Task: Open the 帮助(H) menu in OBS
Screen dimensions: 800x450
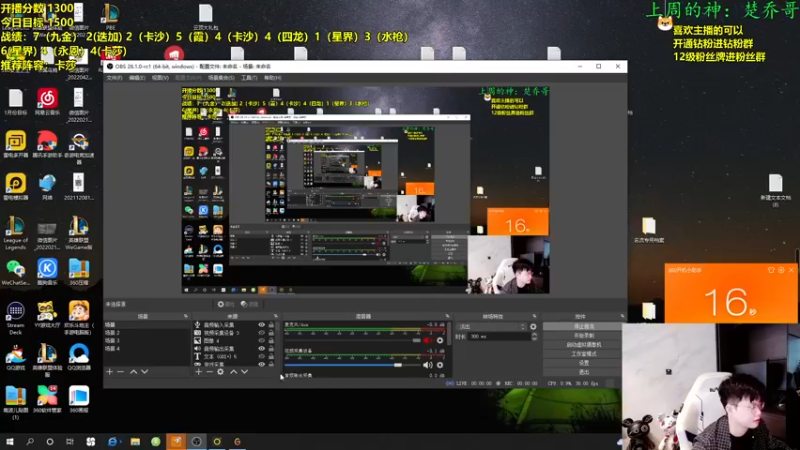Action: (x=272, y=78)
